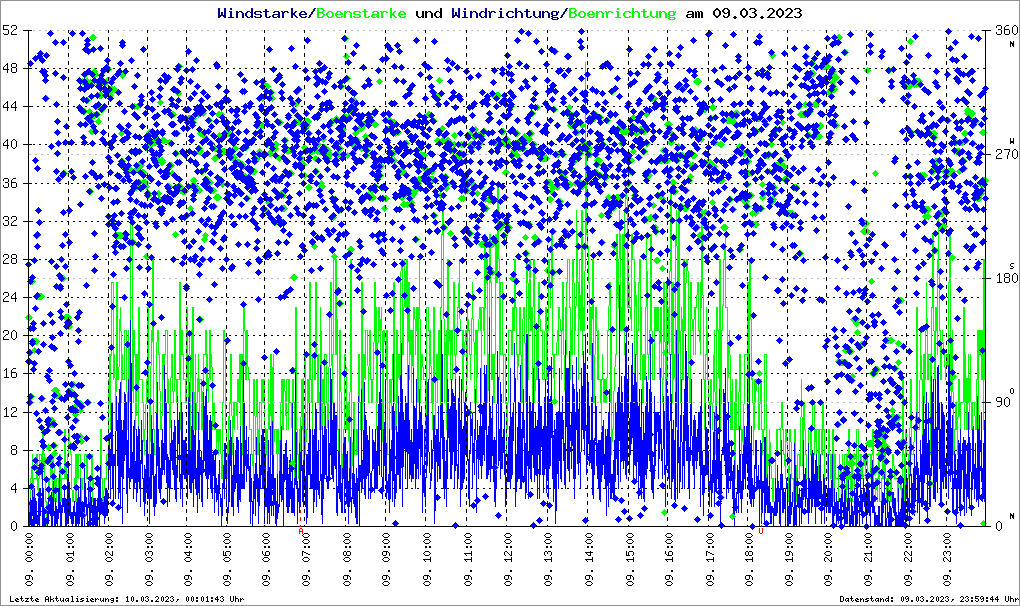Select the red sunset marker "U" after 18:00
This screenshot has width=1020, height=606.
(760, 531)
